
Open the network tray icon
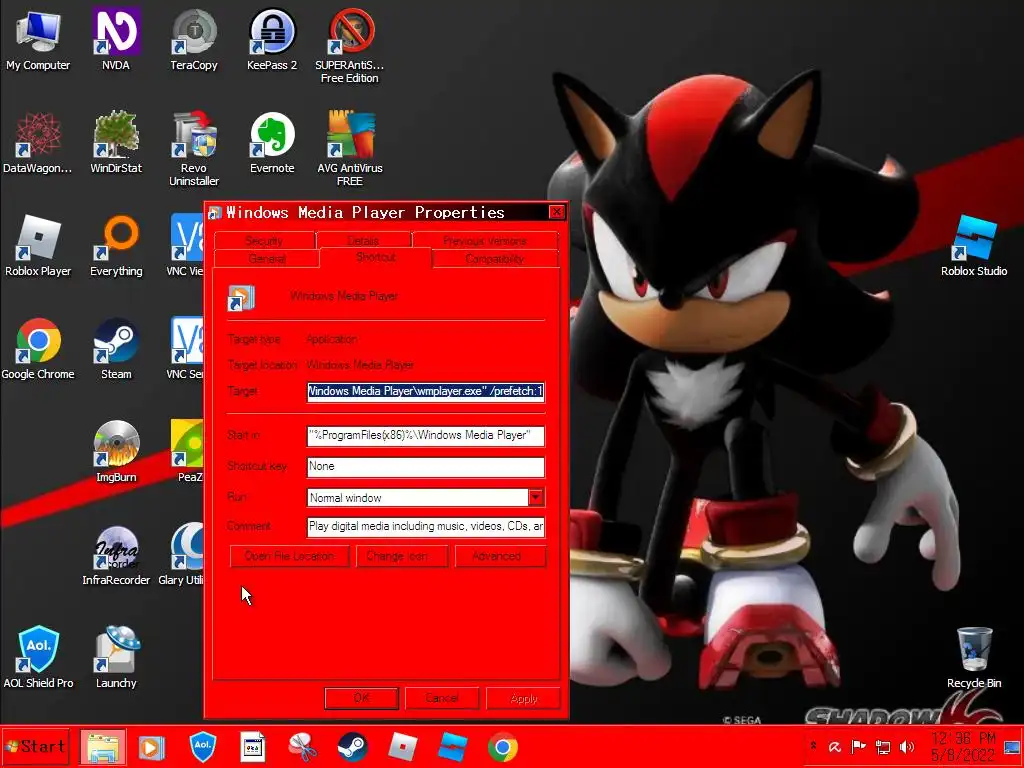click(883, 747)
